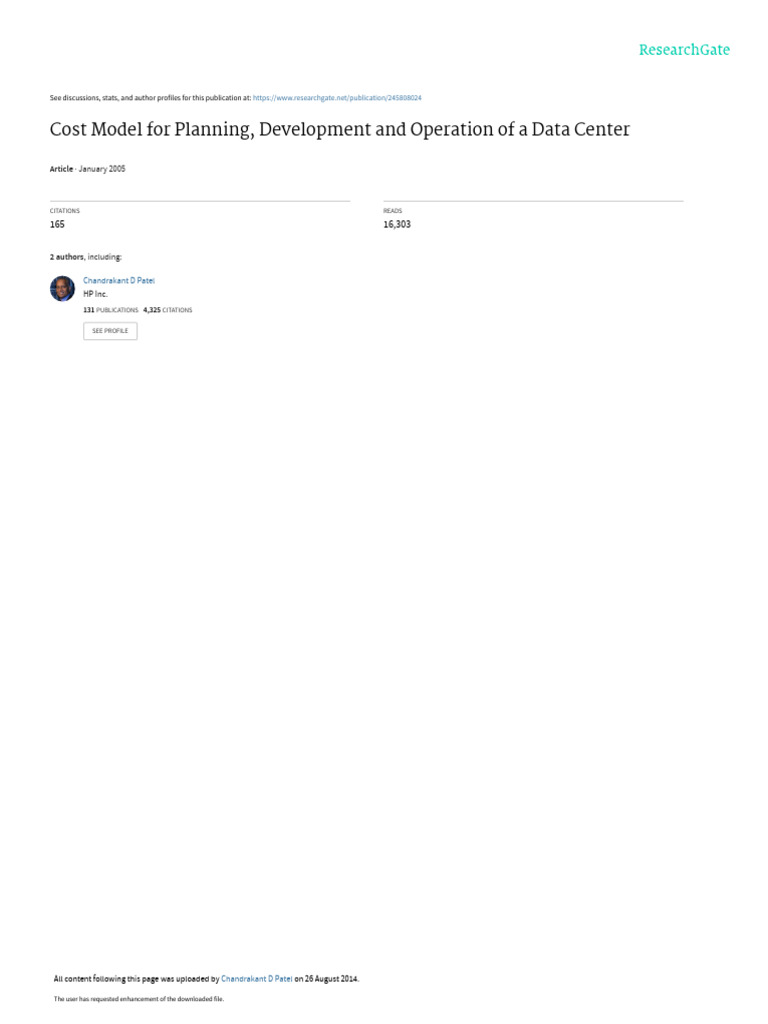This screenshot has width=768, height=1024.
Task: Click the 131 publications stat
Action: (x=110, y=310)
